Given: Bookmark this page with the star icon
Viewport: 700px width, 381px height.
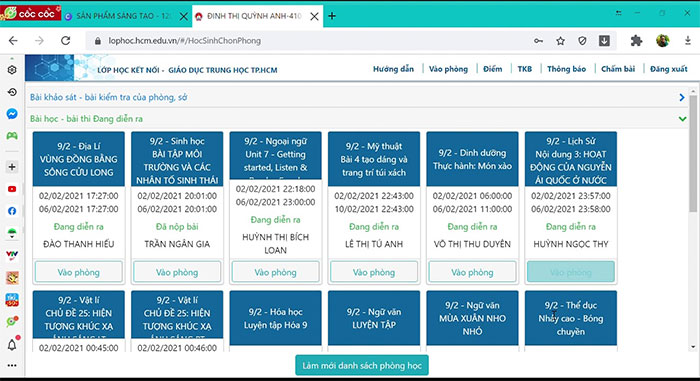Looking at the screenshot, I should click(560, 41).
